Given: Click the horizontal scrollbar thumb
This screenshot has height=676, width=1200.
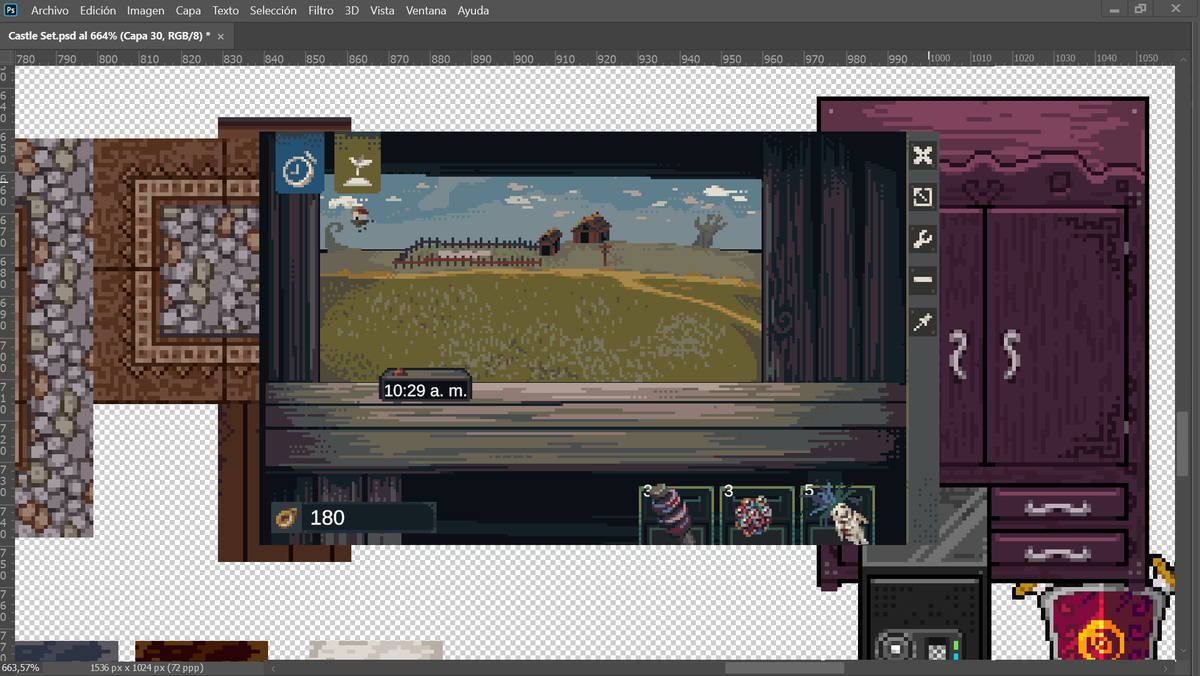Looking at the screenshot, I should click(785, 668).
